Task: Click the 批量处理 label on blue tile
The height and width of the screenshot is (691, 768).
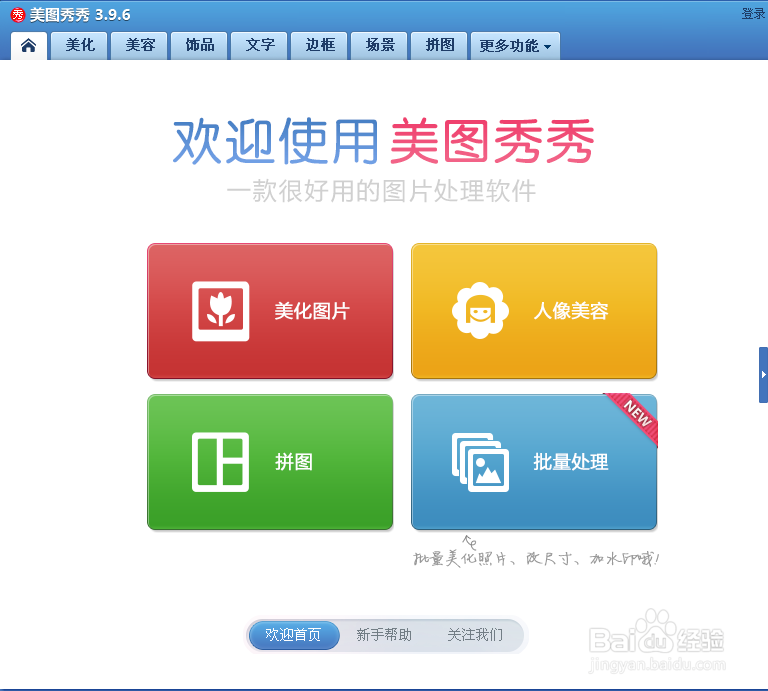Action: [571, 462]
